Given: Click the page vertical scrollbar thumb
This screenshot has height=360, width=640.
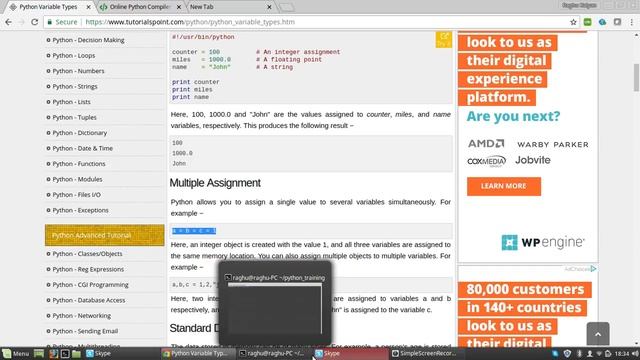Looking at the screenshot, I should pyautogui.click(x=636, y=78).
